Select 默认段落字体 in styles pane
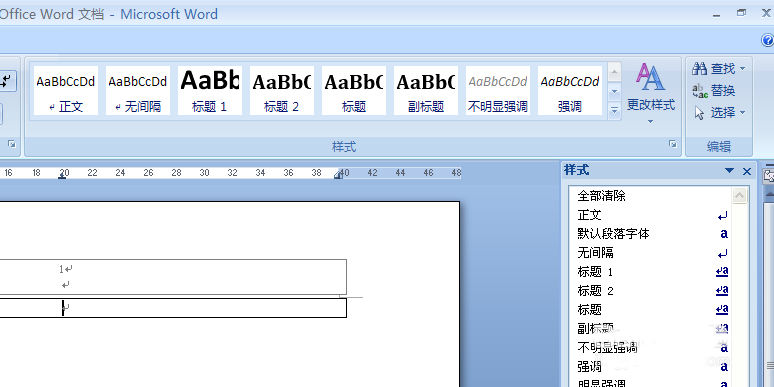The height and width of the screenshot is (387, 774). (x=650, y=234)
